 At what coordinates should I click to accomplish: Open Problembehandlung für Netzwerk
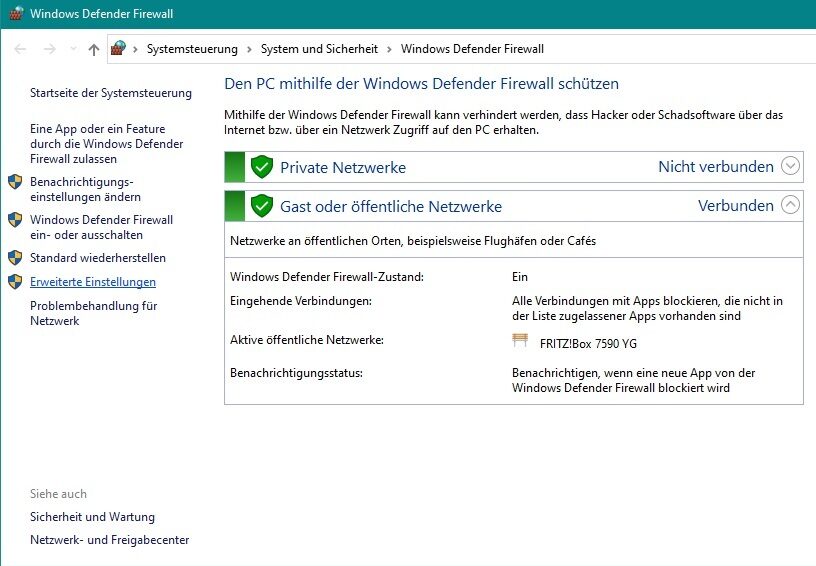[x=93, y=313]
